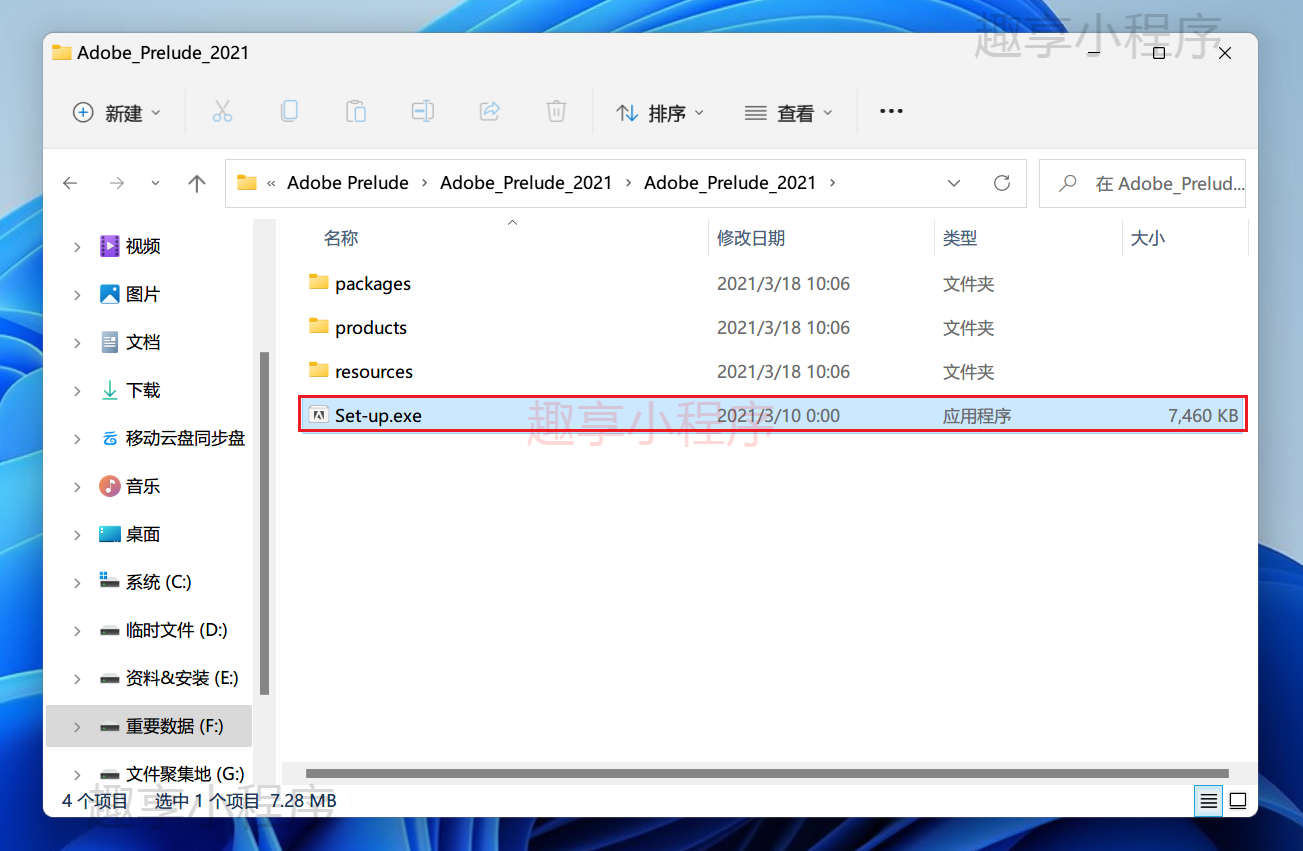
Task: Click the 应用程序 type cell
Action: [977, 416]
